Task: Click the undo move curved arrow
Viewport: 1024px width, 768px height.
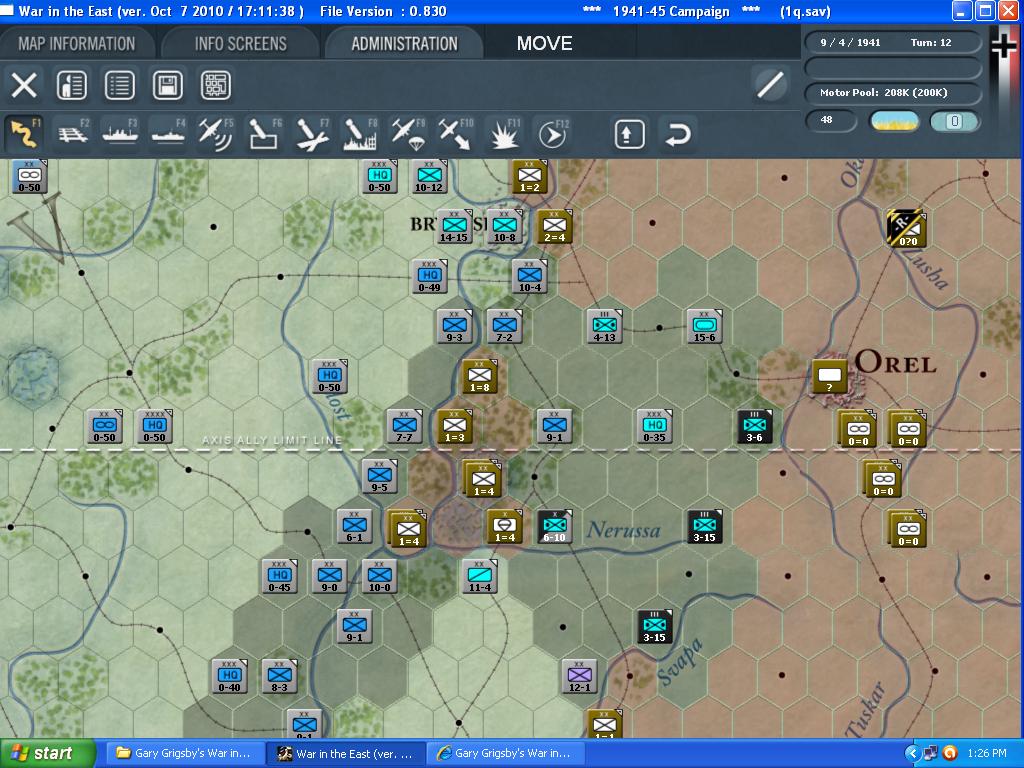Action: click(x=677, y=135)
